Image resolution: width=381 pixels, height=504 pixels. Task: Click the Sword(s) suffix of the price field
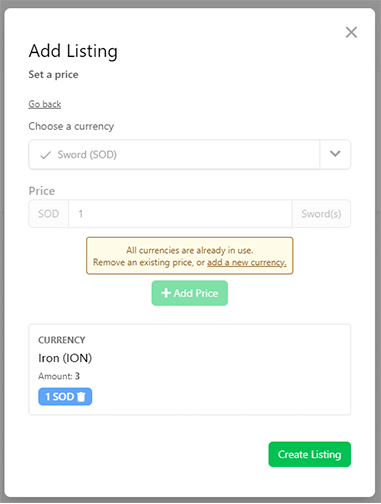tap(321, 214)
